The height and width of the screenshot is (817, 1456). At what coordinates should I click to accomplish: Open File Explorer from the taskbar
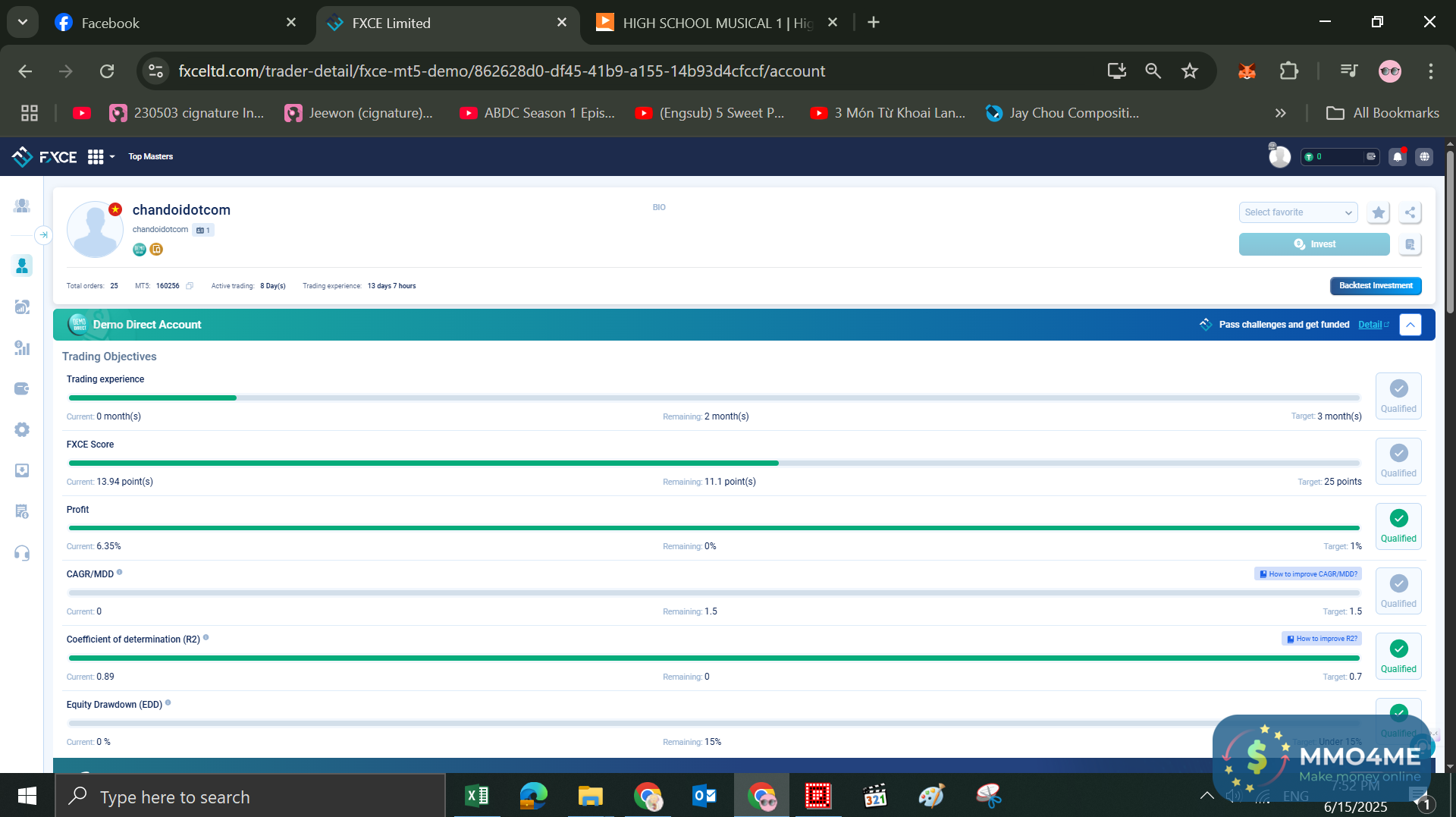coord(590,796)
